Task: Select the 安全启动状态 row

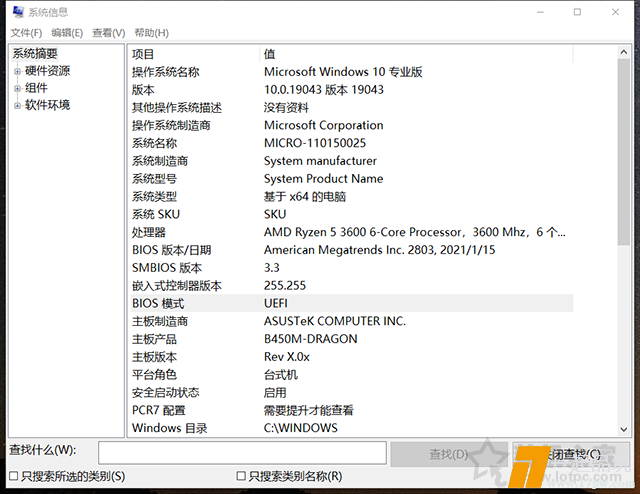Action: pos(351,392)
